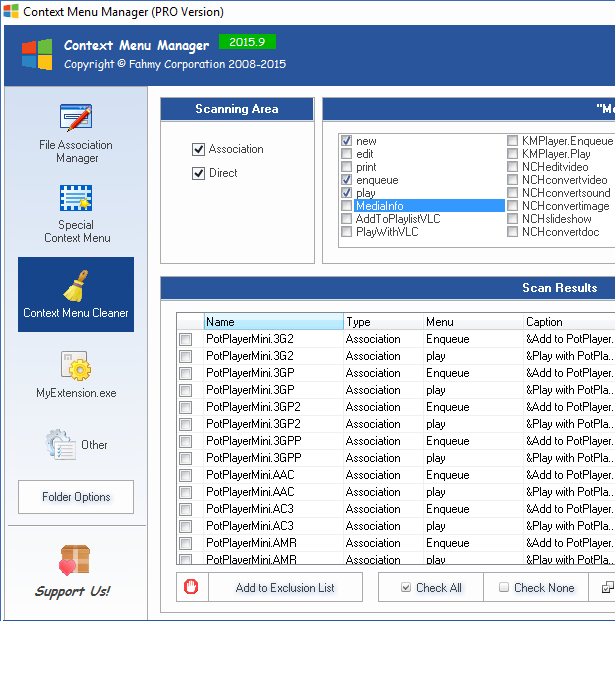The image size is (615, 675).
Task: Check the NCHeditvideo checkbox
Action: [512, 167]
